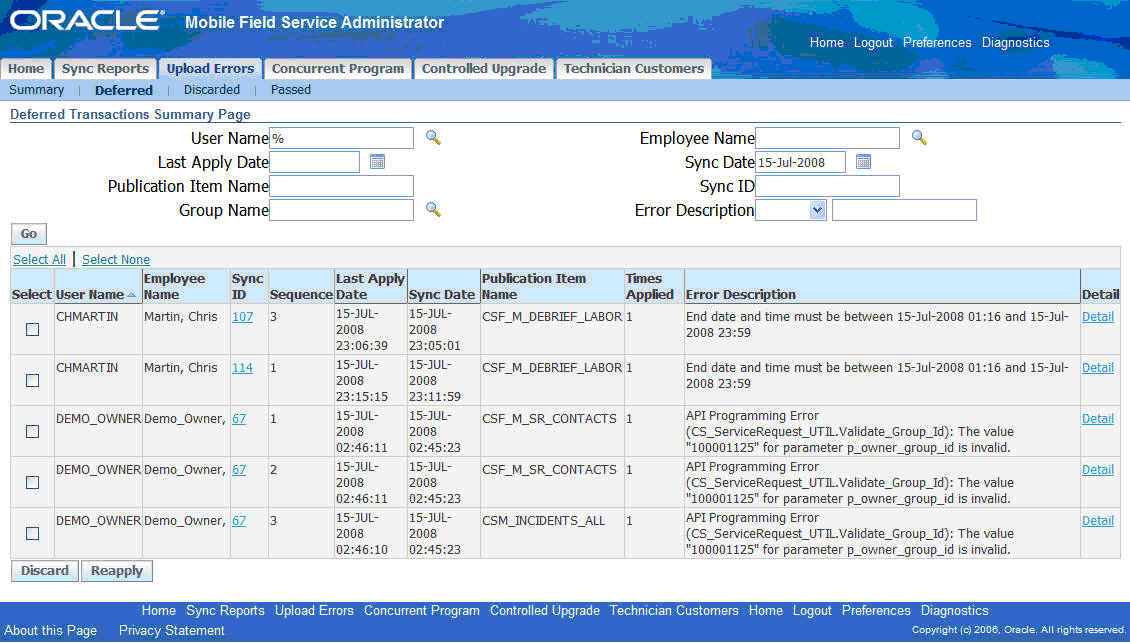1130x643 pixels.
Task: Click the Last Apply Date input field
Action: [x=314, y=161]
